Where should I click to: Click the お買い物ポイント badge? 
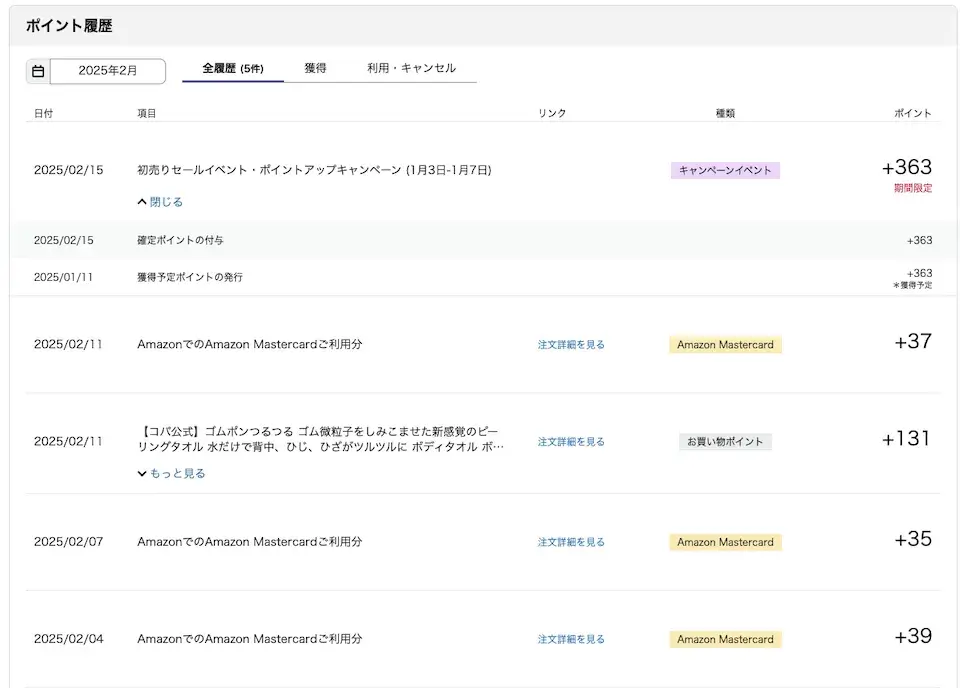point(724,441)
